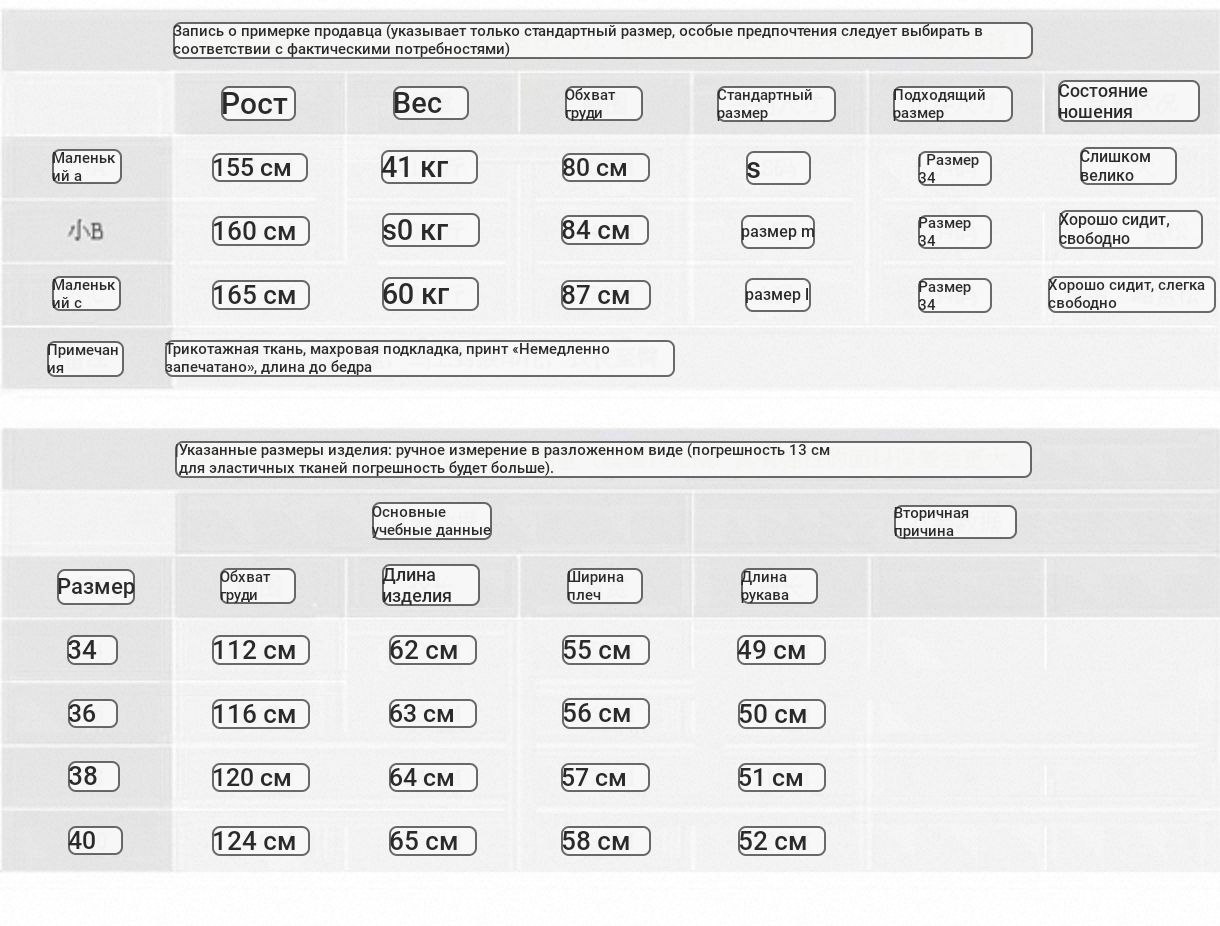The height and width of the screenshot is (926, 1220).
Task: Select the size "38" row label
Action: 93,777
